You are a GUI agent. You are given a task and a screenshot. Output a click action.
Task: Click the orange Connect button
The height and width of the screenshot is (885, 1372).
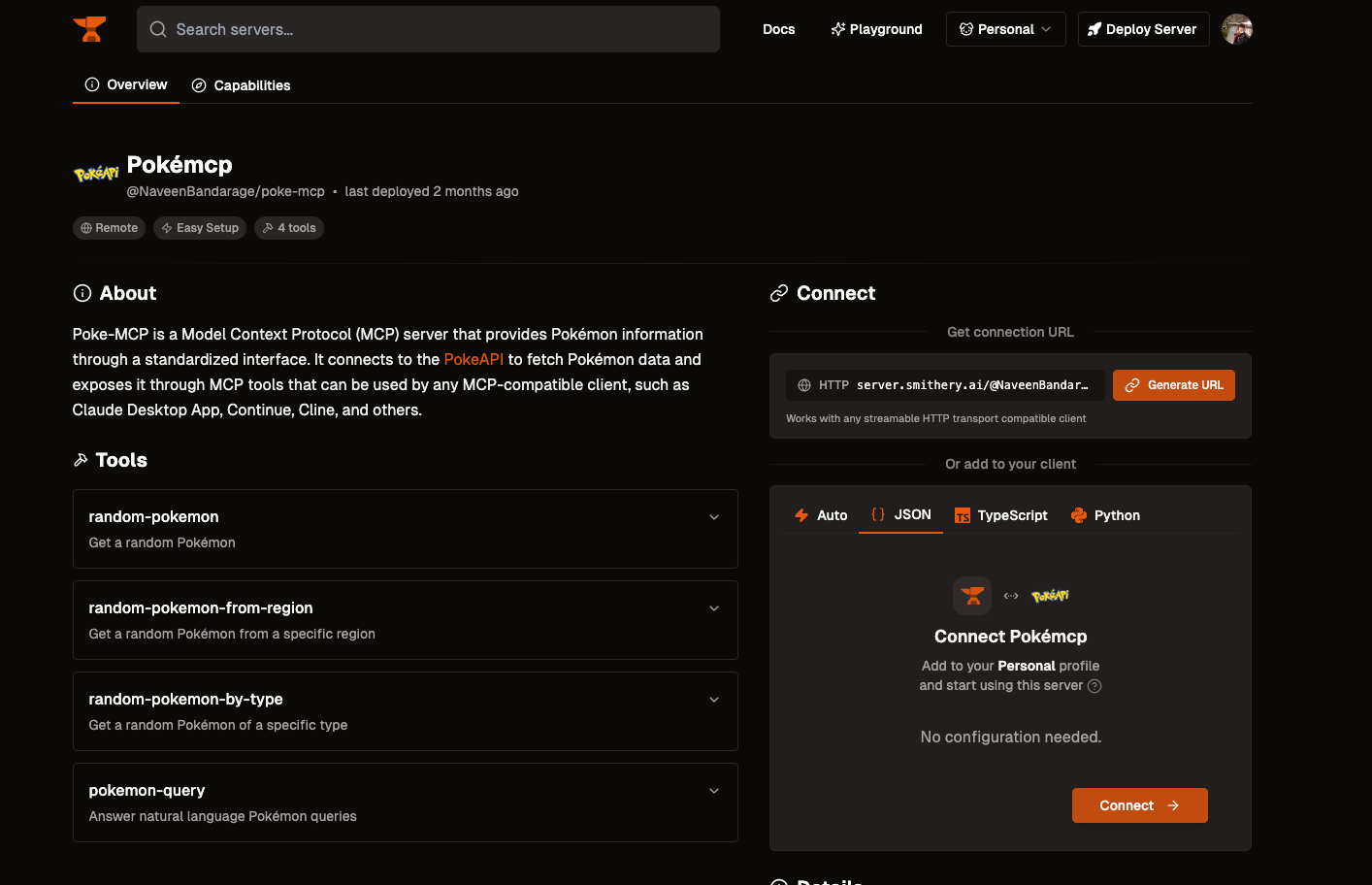pos(1140,805)
